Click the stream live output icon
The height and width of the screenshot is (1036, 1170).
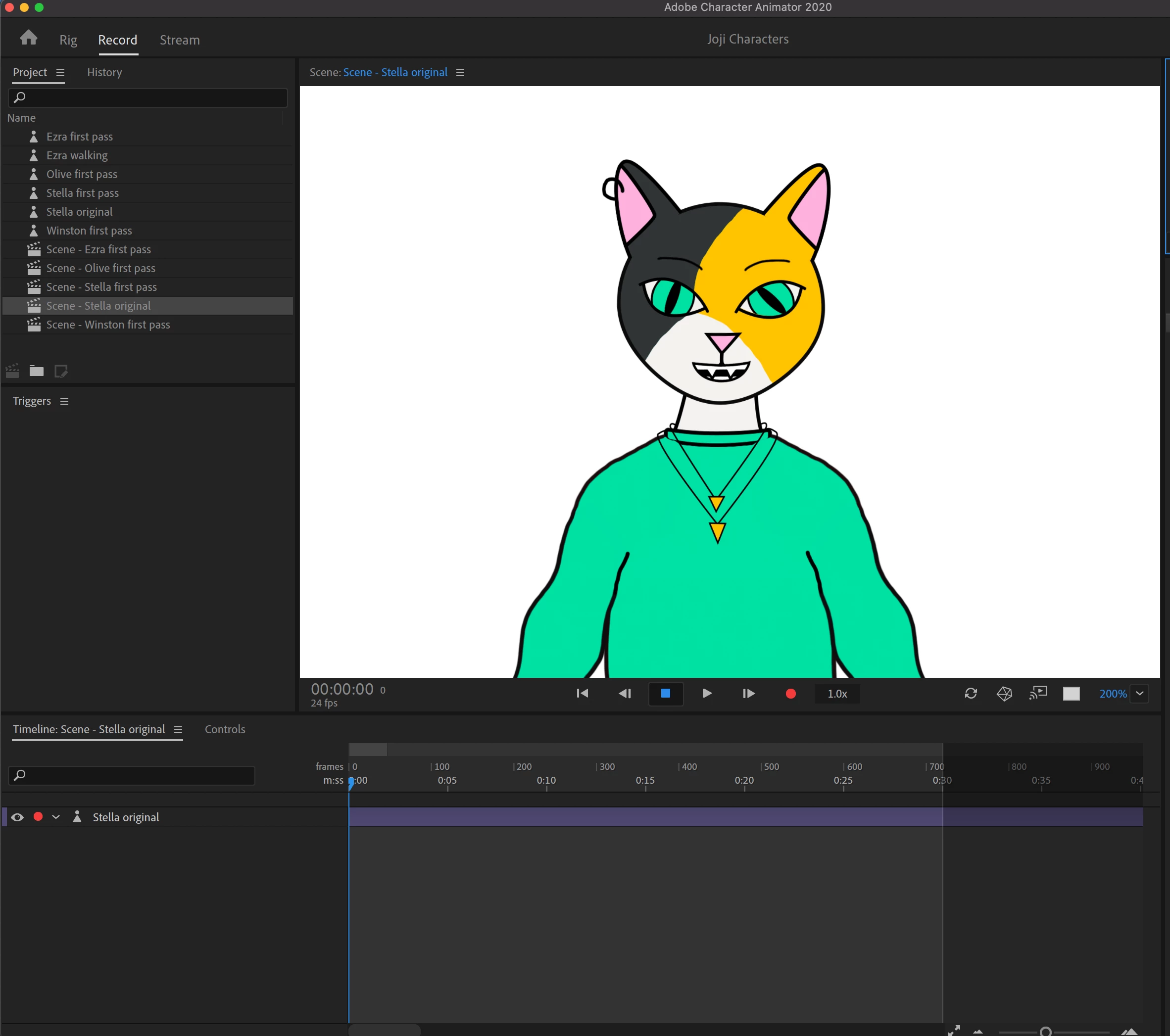(x=1038, y=693)
